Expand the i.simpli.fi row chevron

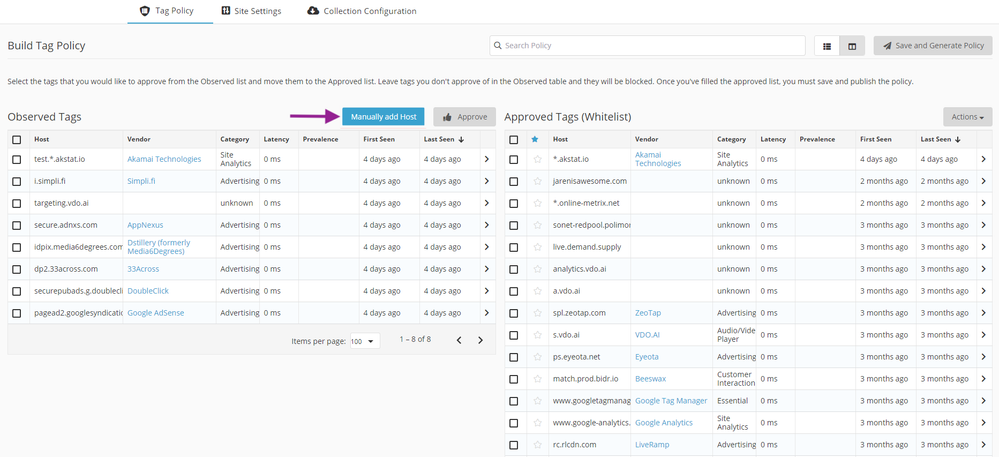(x=487, y=181)
